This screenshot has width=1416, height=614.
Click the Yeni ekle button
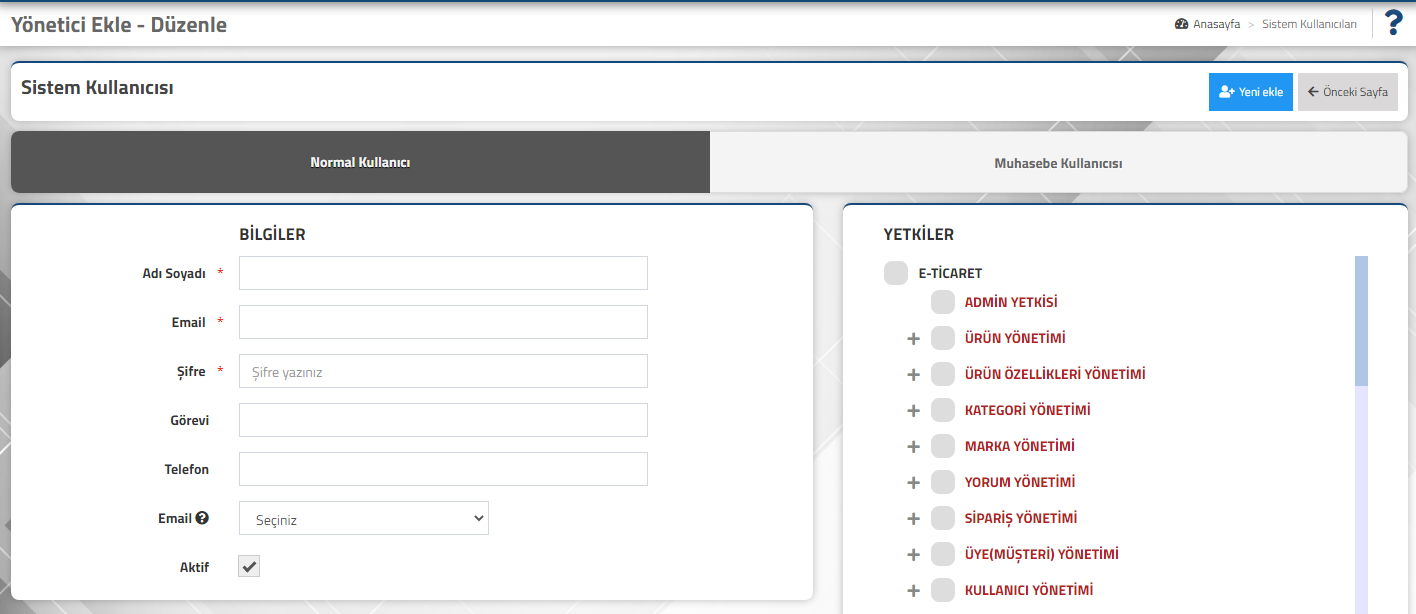[1251, 92]
